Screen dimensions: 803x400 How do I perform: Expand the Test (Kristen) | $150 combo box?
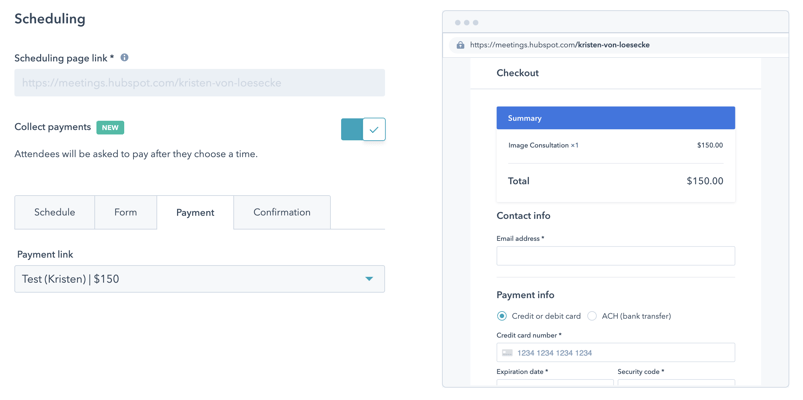coord(199,279)
